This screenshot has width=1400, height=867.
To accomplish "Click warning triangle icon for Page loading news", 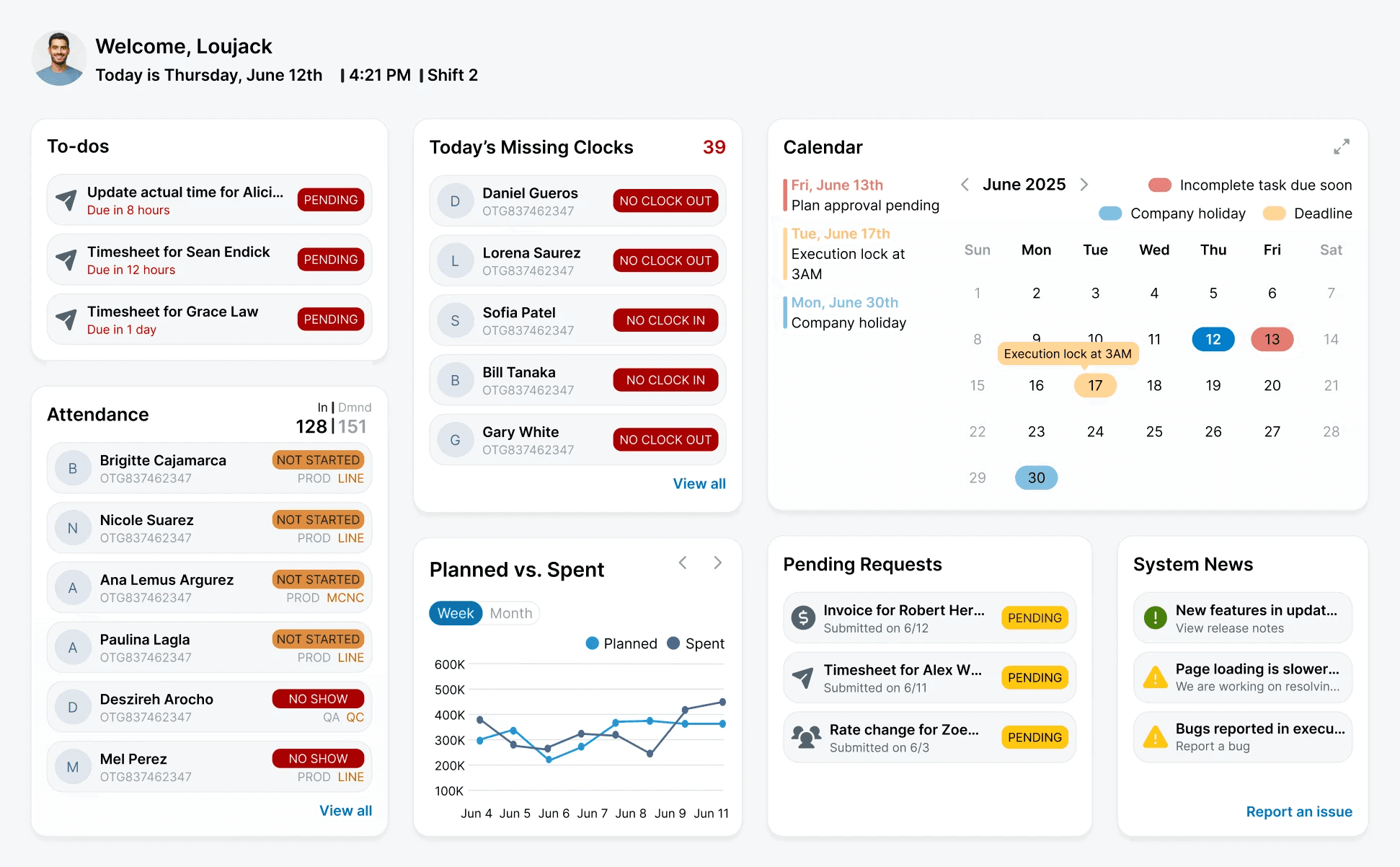I will click(x=1156, y=678).
